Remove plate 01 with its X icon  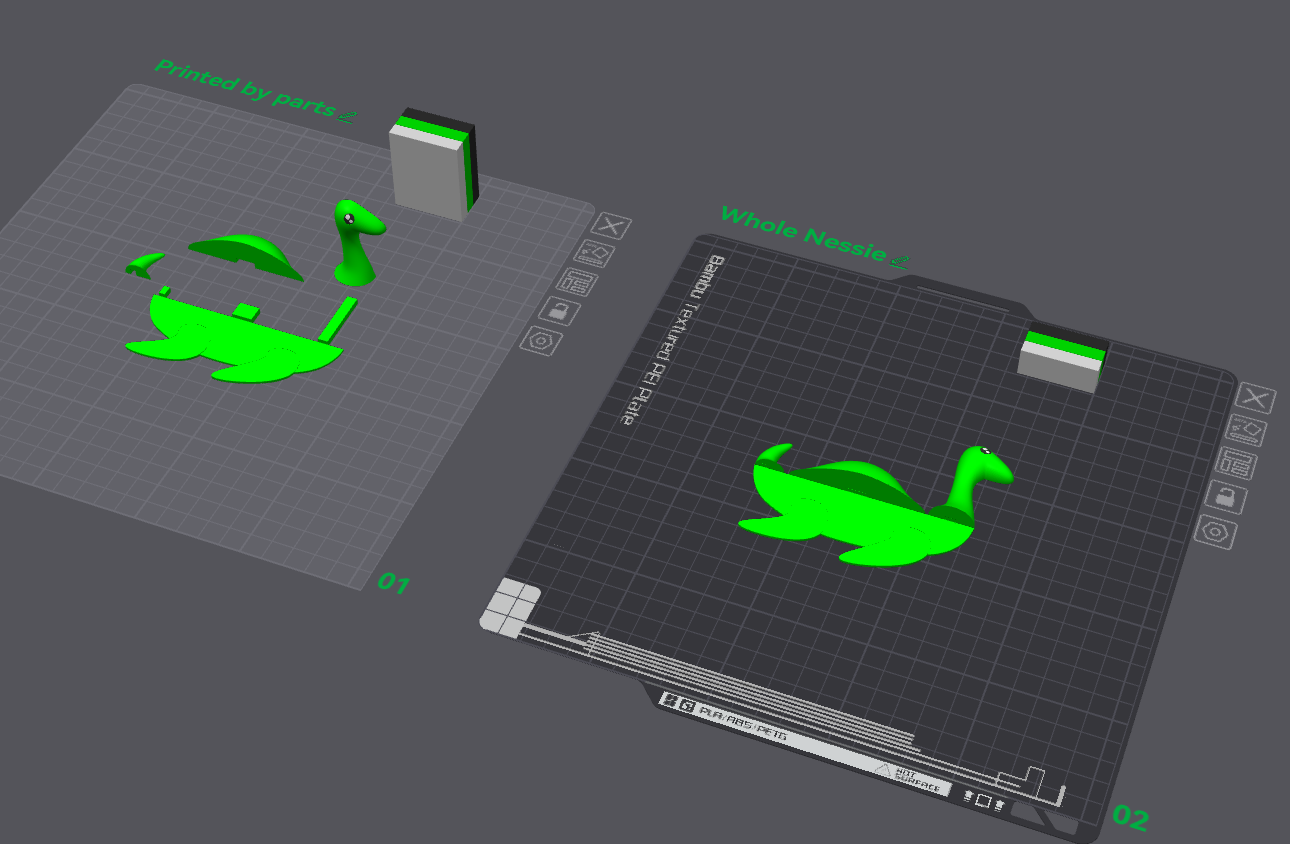(x=611, y=226)
